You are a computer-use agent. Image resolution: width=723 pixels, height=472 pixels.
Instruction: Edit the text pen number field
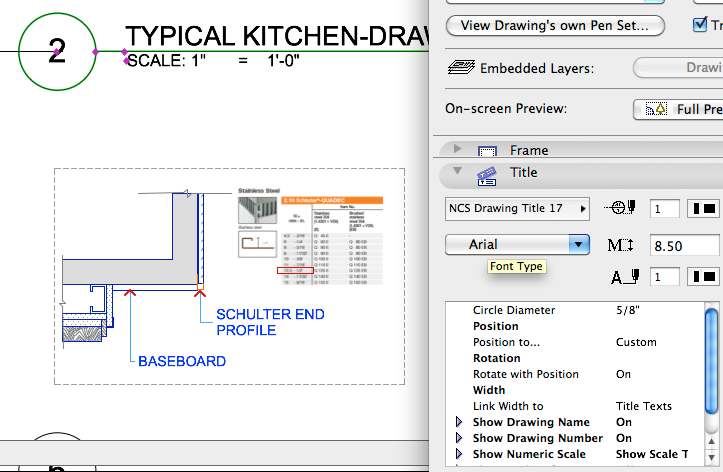[664, 277]
